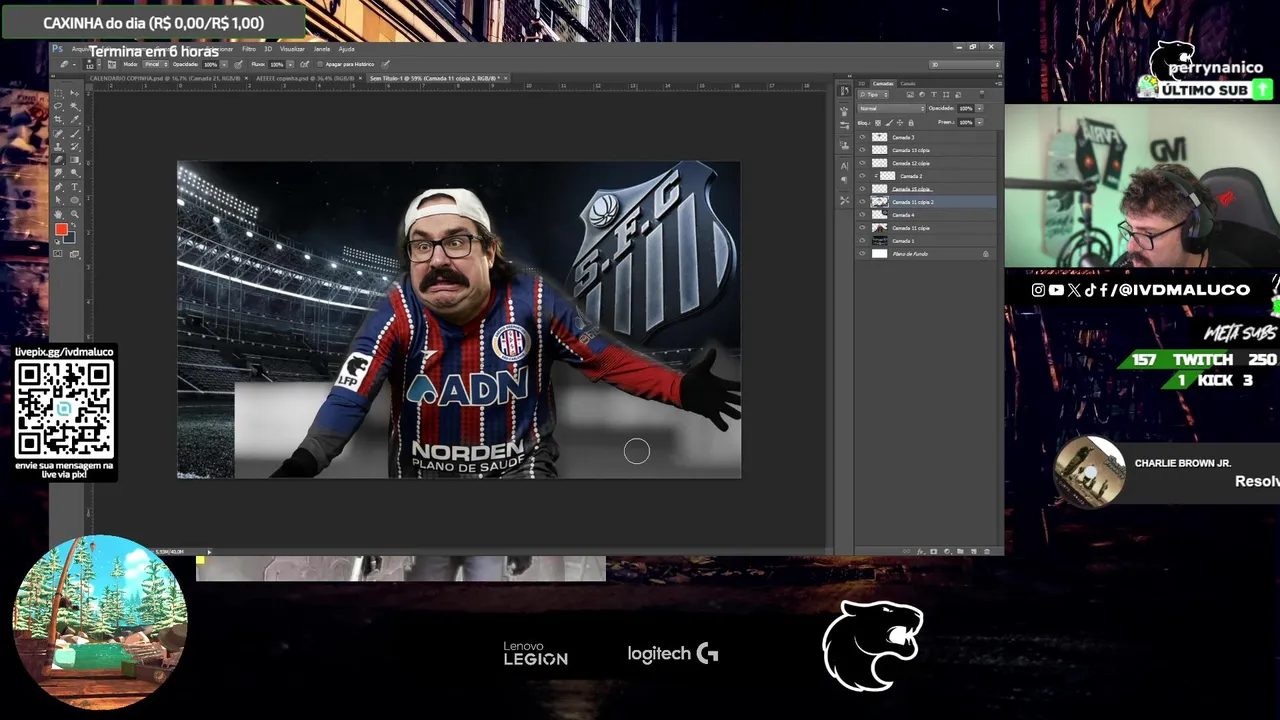Hide the Plano de Fundo layer
Viewport: 1280px width, 720px height.
pos(862,254)
